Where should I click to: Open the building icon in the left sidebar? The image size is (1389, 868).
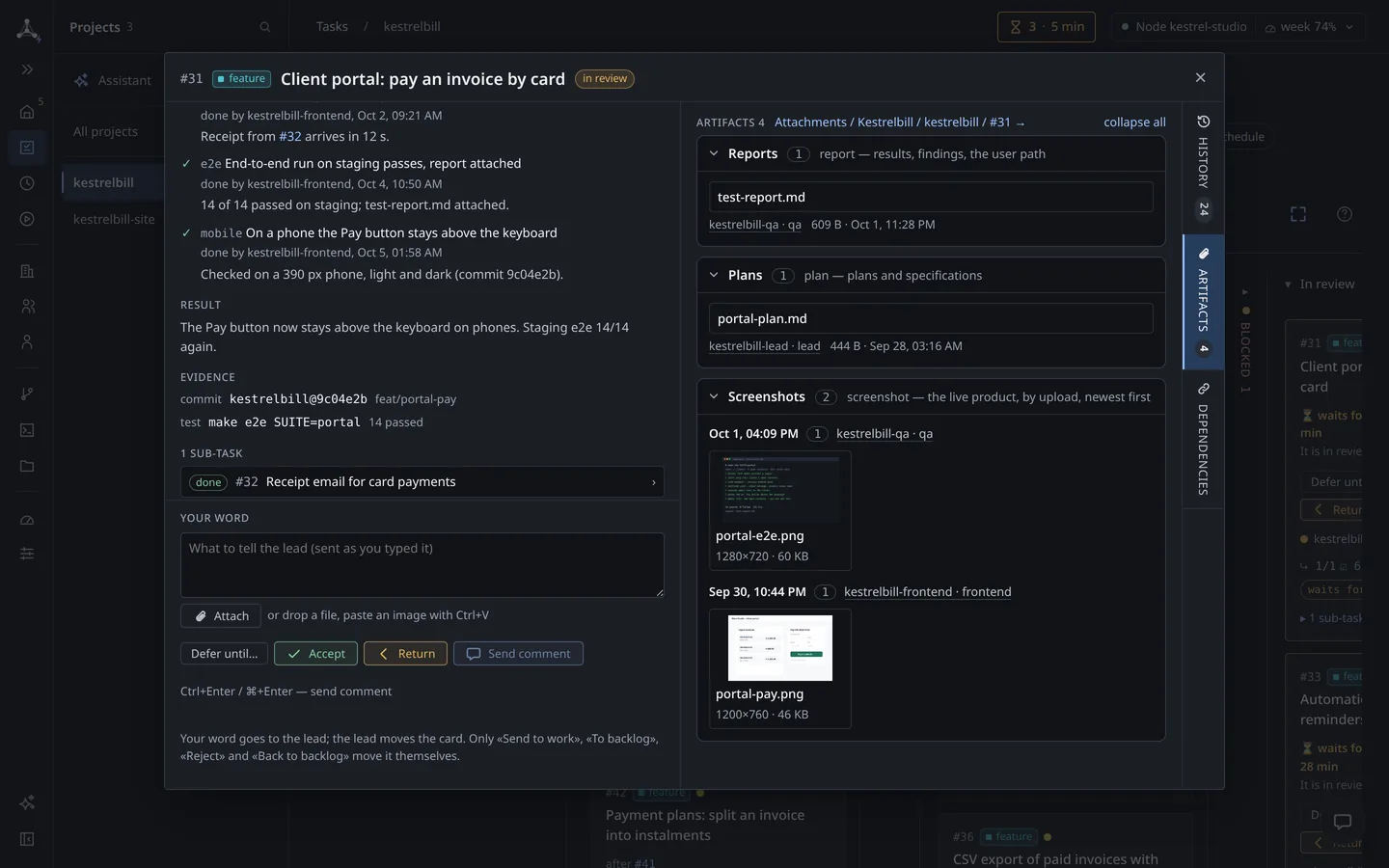(27, 271)
